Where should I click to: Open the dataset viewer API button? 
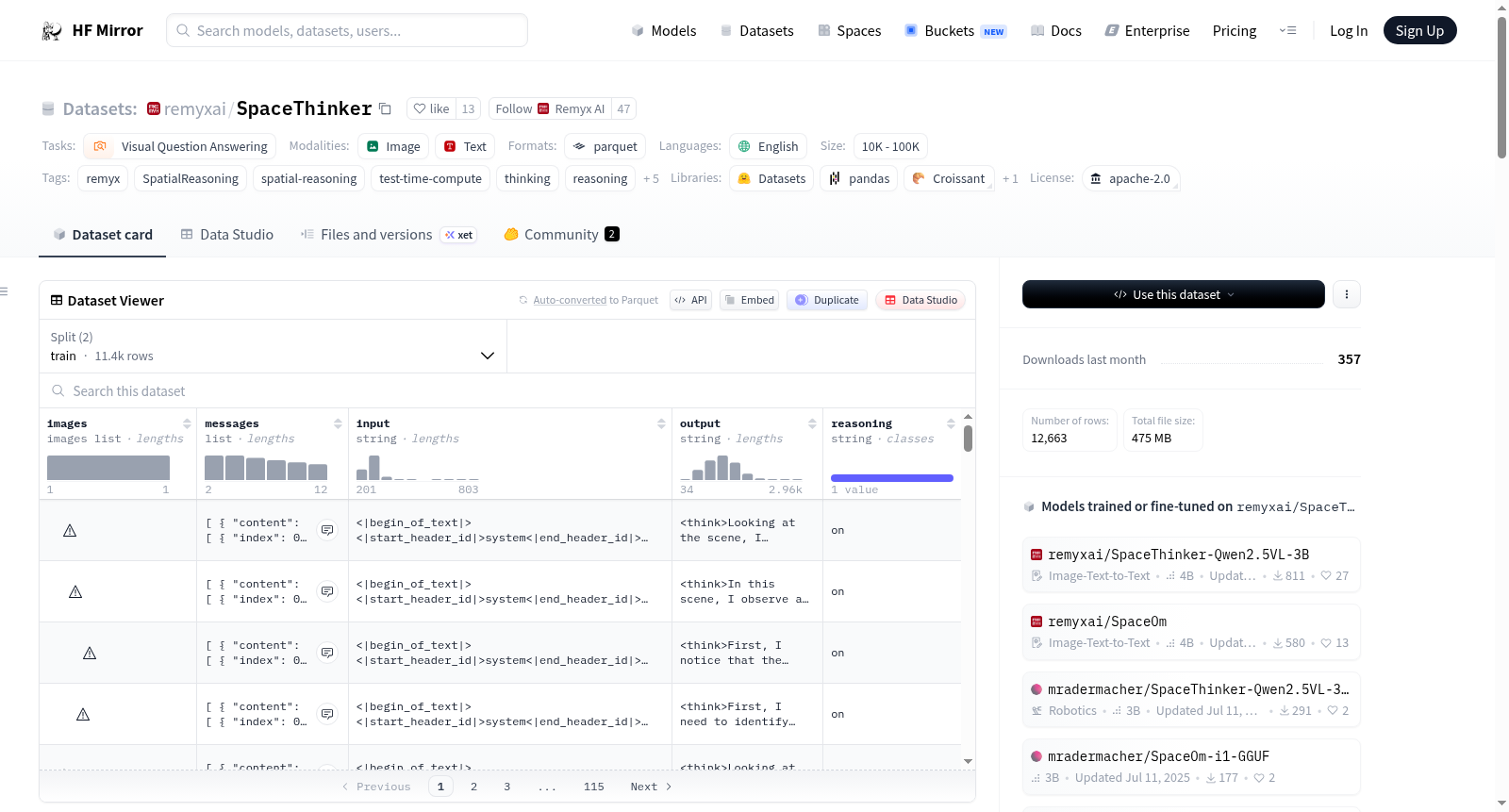[x=690, y=300]
